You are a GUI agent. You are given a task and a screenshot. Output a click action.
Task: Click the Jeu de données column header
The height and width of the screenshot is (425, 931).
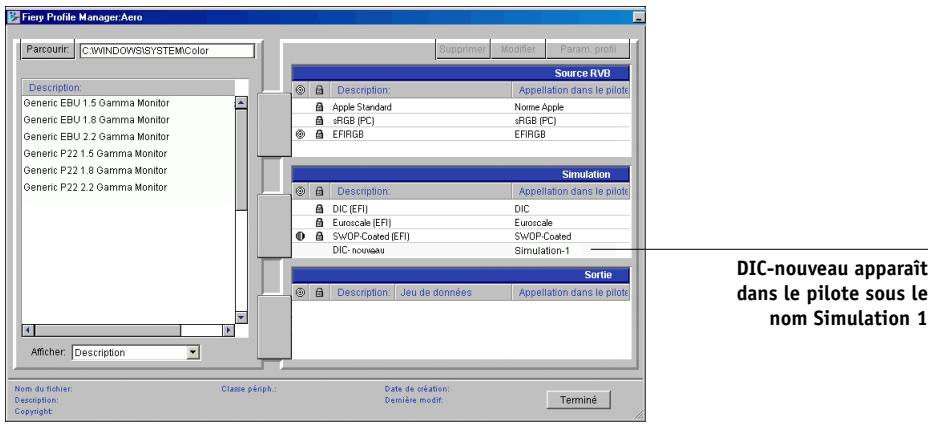click(x=452, y=292)
